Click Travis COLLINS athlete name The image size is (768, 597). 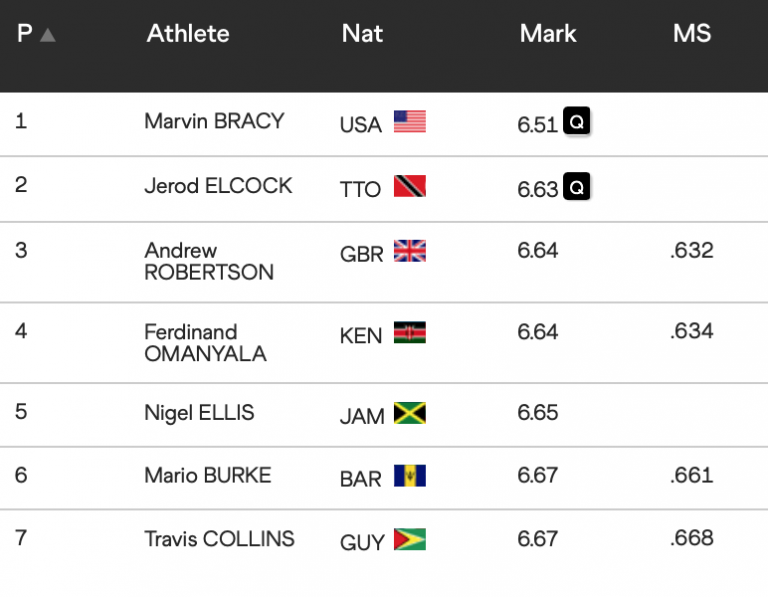(x=219, y=539)
